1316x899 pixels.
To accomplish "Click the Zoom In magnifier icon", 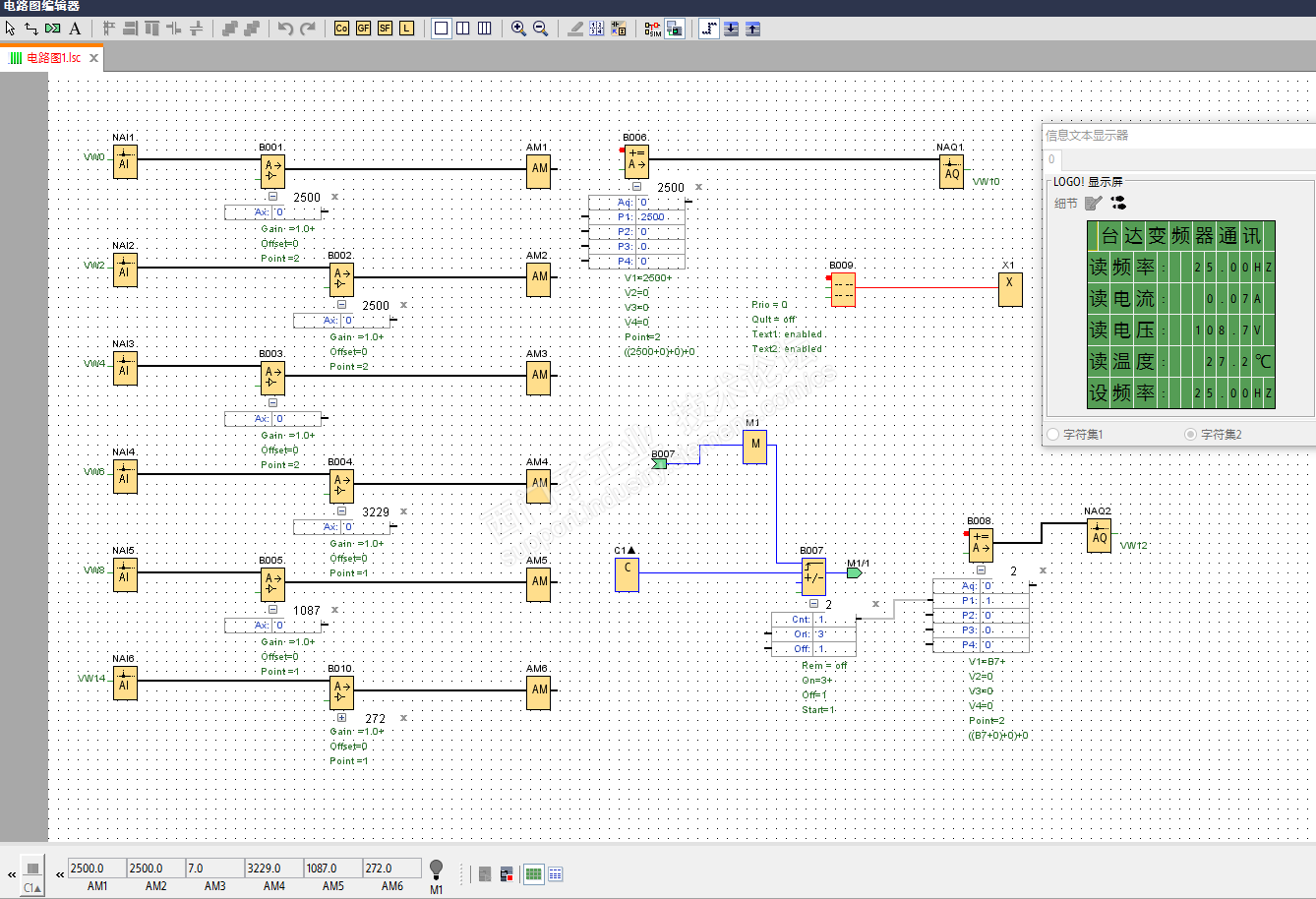I will click(518, 29).
